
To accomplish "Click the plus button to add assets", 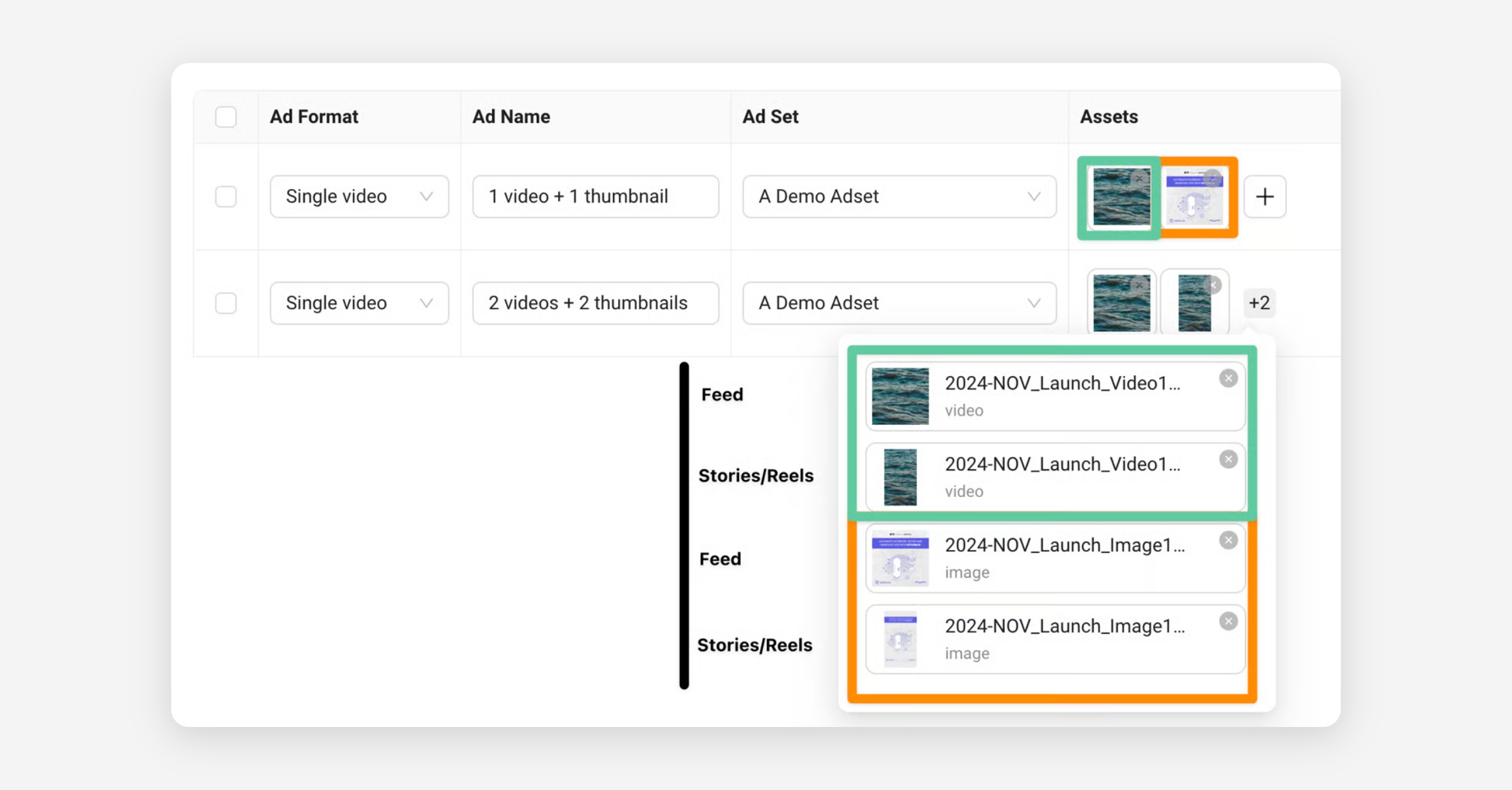I will click(1264, 197).
